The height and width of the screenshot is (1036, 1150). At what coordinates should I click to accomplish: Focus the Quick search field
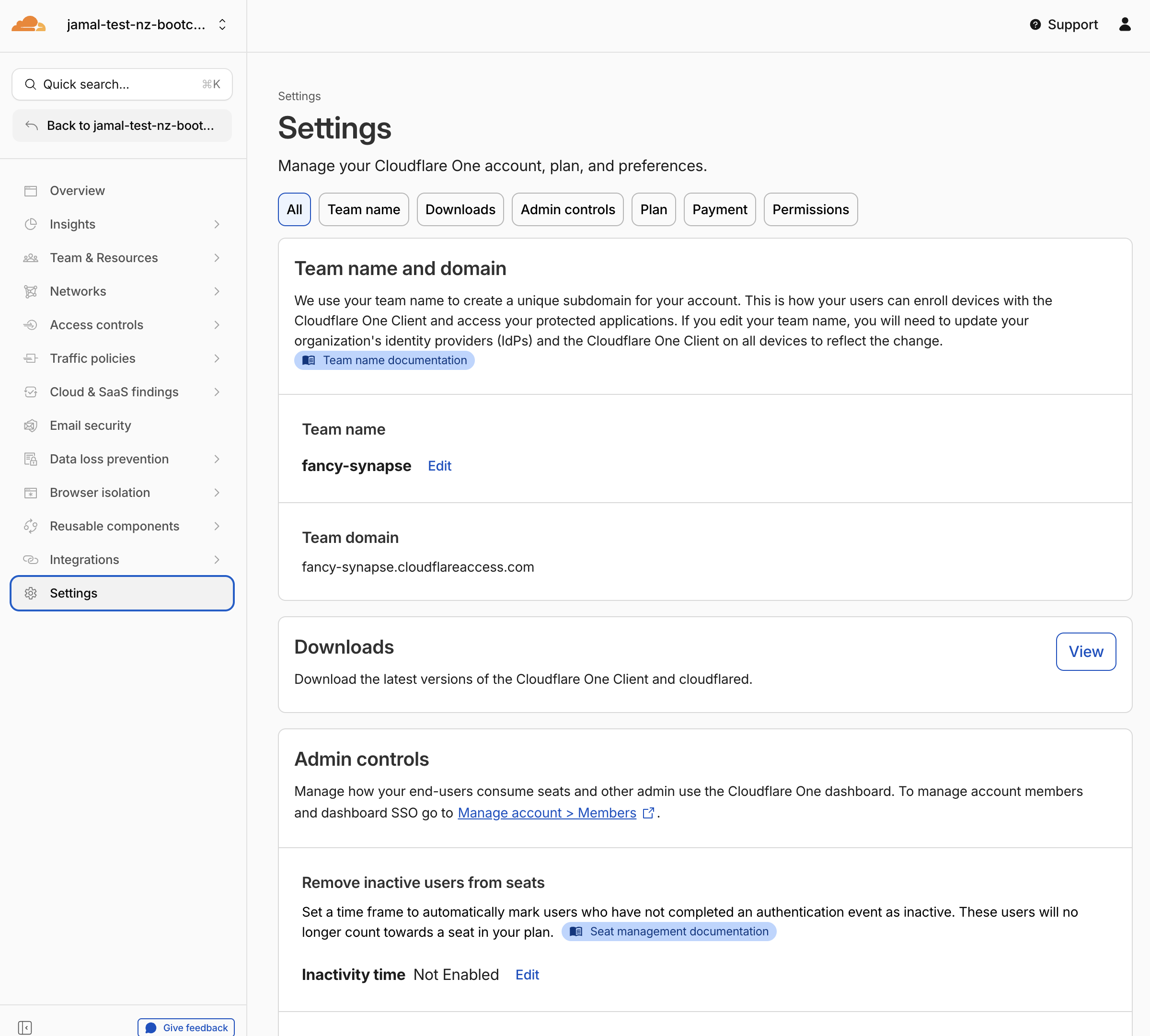[x=122, y=84]
